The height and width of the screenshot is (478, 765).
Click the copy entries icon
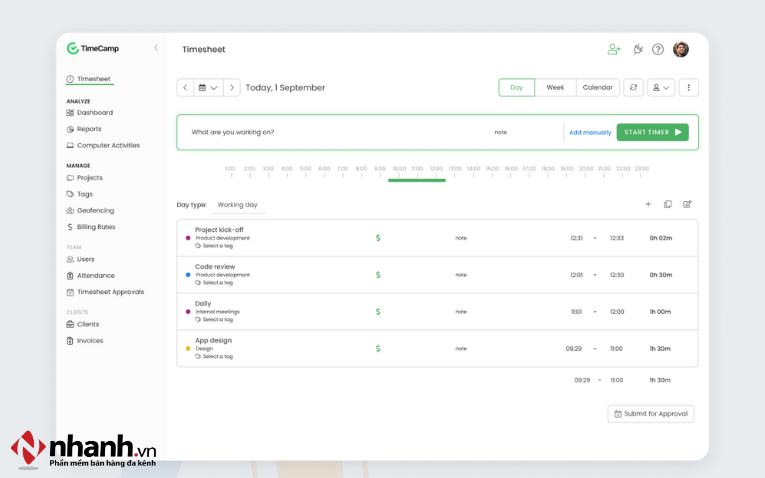pyautogui.click(x=668, y=204)
